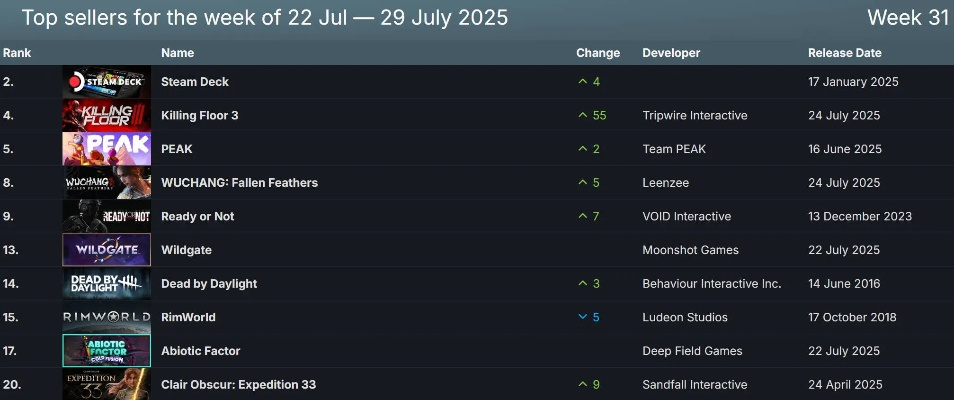Sort by the Rank column header
This screenshot has height=400, width=954.
tap(18, 53)
